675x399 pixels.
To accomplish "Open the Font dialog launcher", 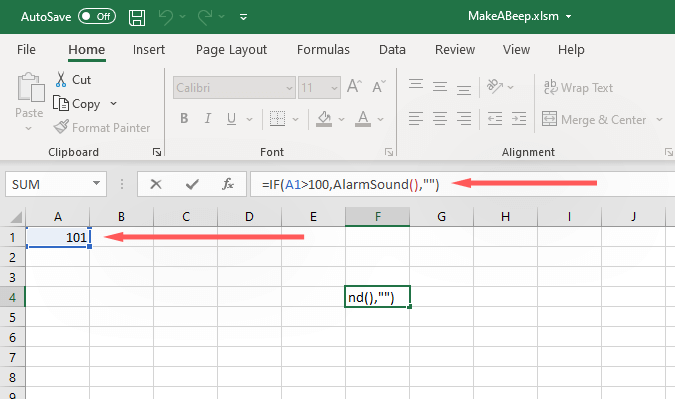I will pos(389,152).
